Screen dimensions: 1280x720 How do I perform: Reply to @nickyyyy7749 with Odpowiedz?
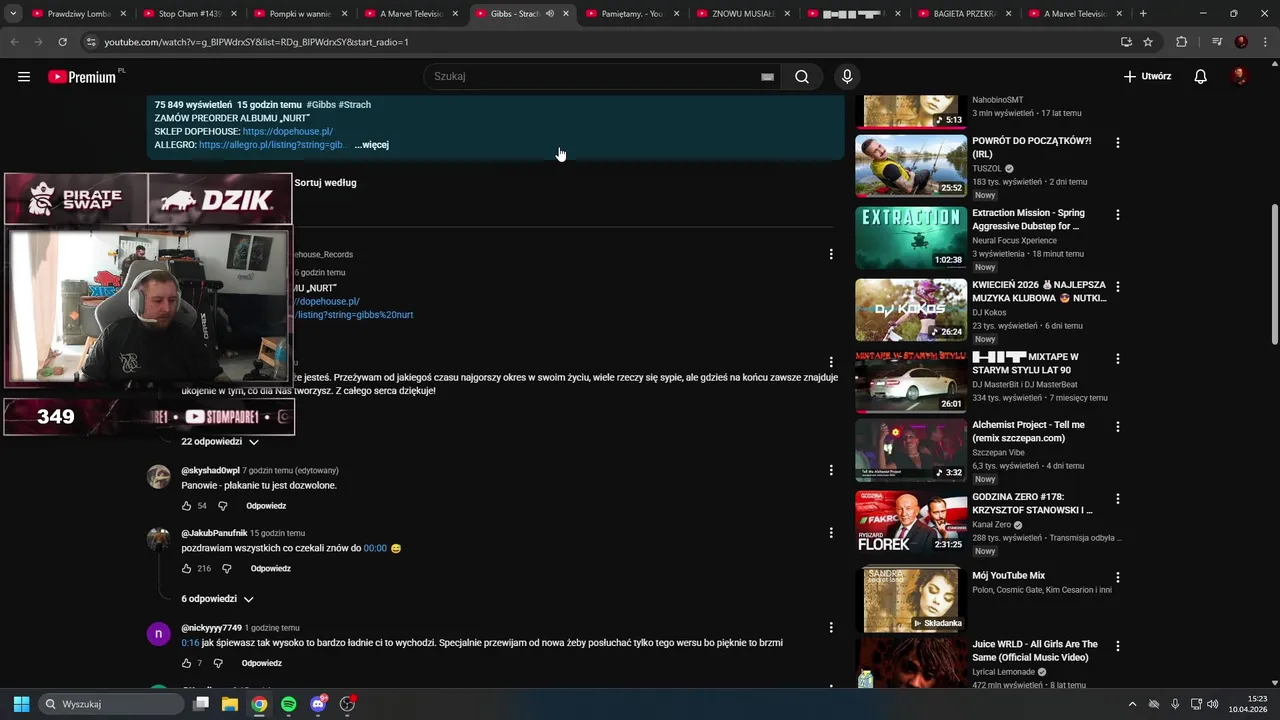pyautogui.click(x=262, y=663)
